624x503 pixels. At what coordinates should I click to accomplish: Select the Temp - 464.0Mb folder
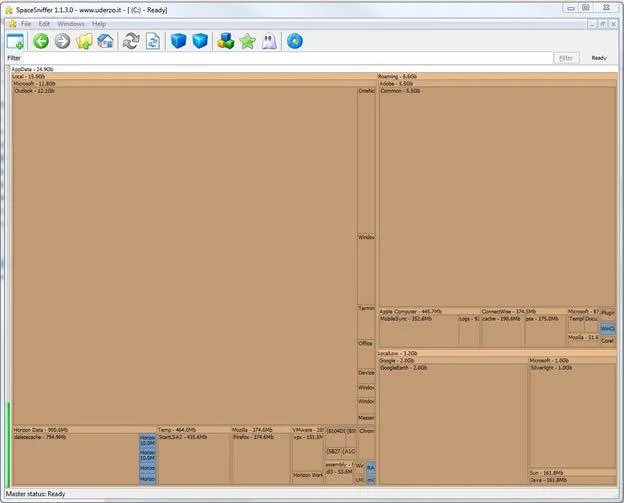pos(194,430)
